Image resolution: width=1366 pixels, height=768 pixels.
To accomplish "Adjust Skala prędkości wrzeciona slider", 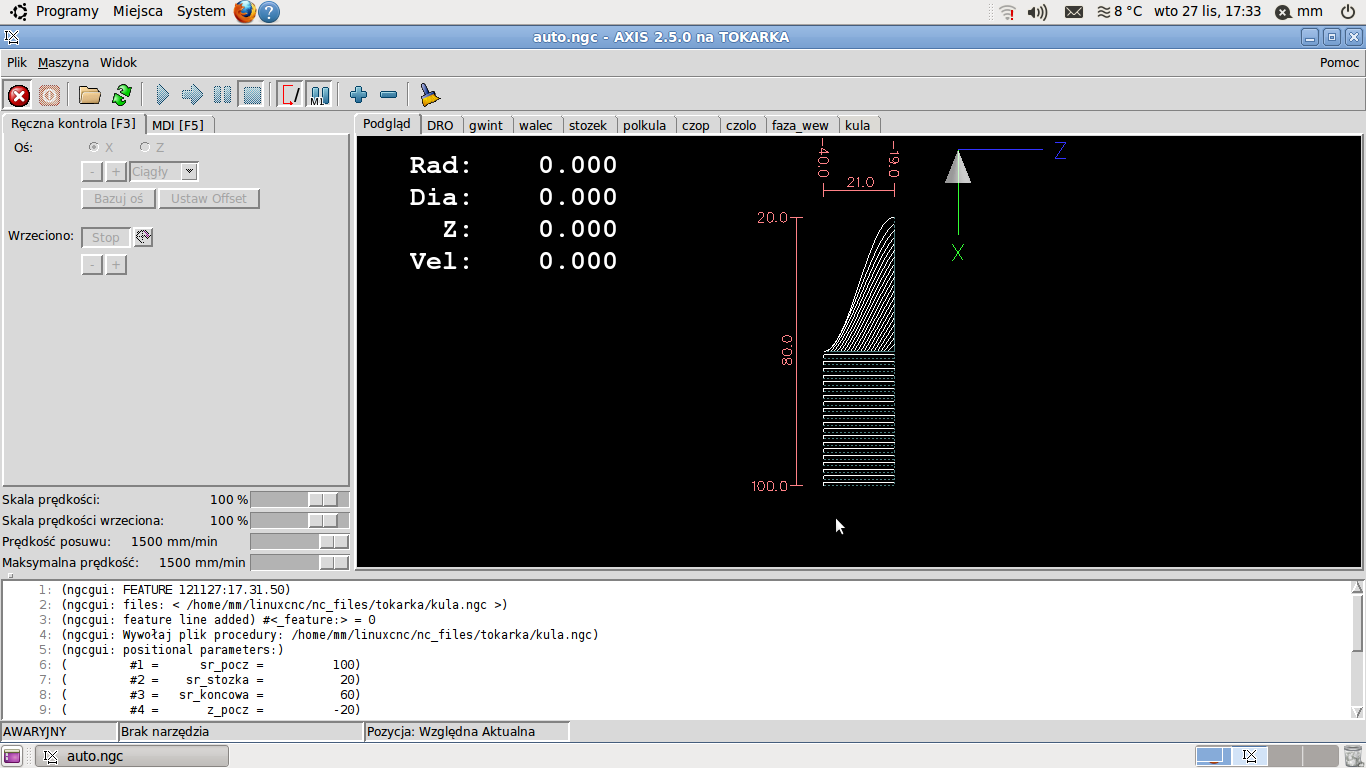I will point(300,520).
